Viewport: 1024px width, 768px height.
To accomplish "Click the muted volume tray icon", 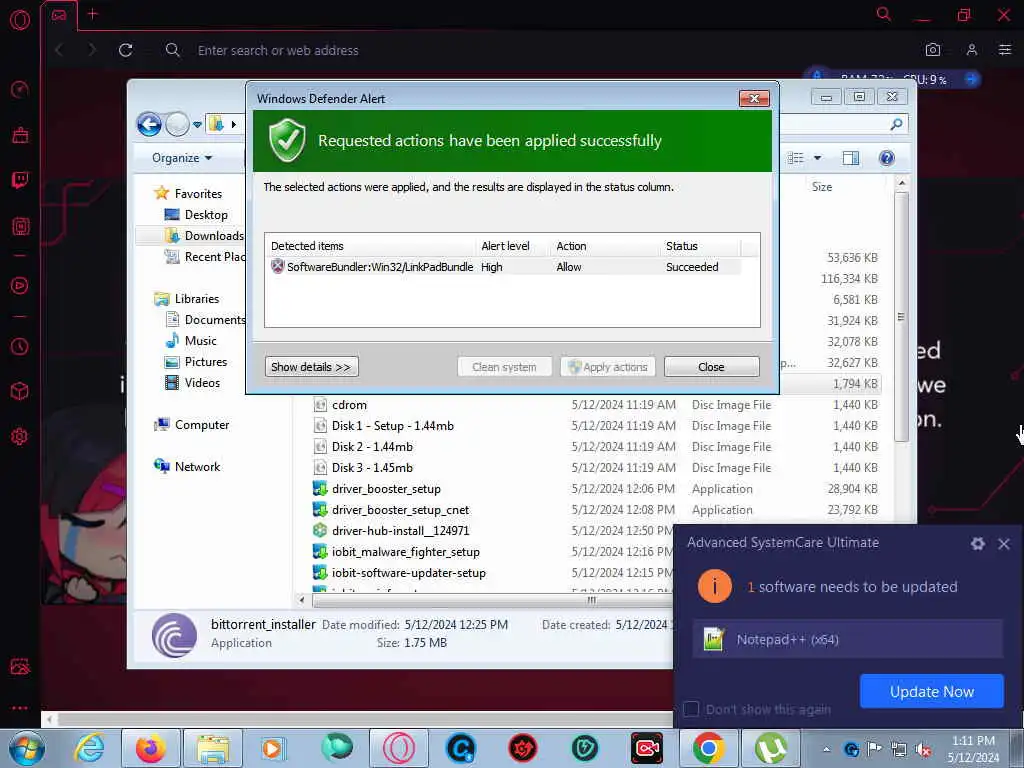I will (923, 749).
